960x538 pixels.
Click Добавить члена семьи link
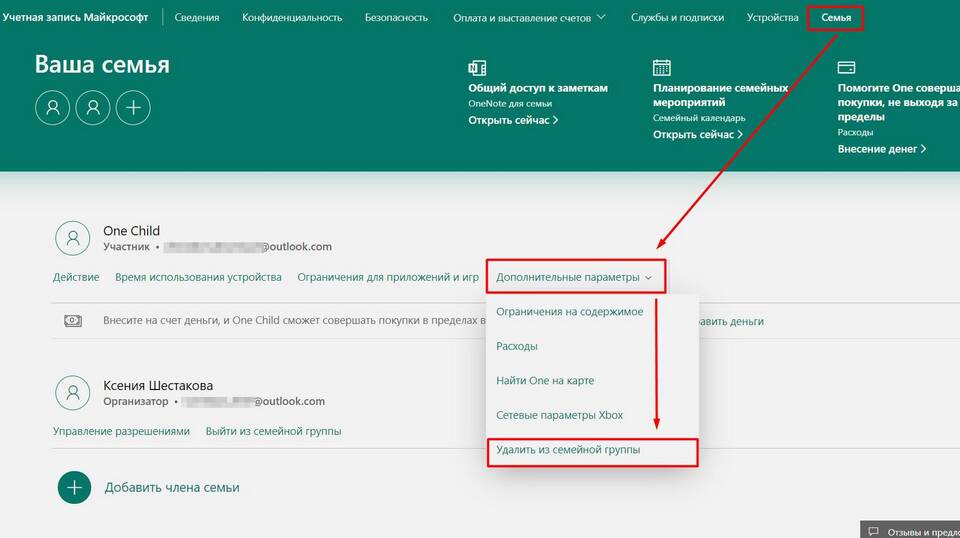[x=171, y=488]
